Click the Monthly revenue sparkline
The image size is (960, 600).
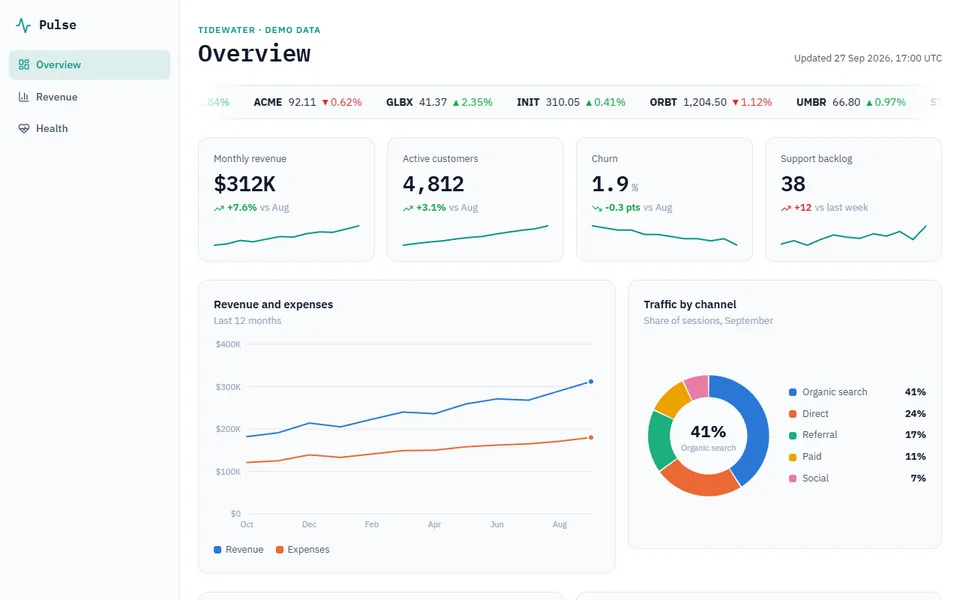pos(286,236)
